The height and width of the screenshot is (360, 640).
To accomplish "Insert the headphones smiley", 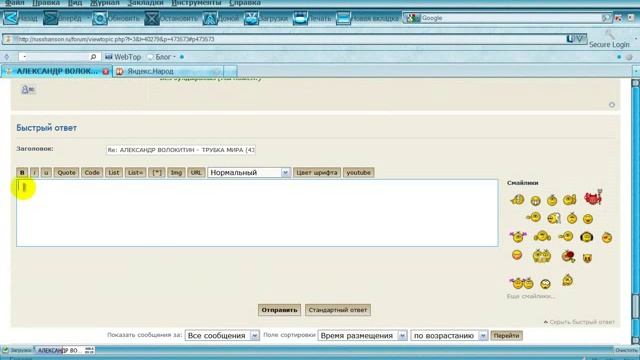I will tap(587, 237).
